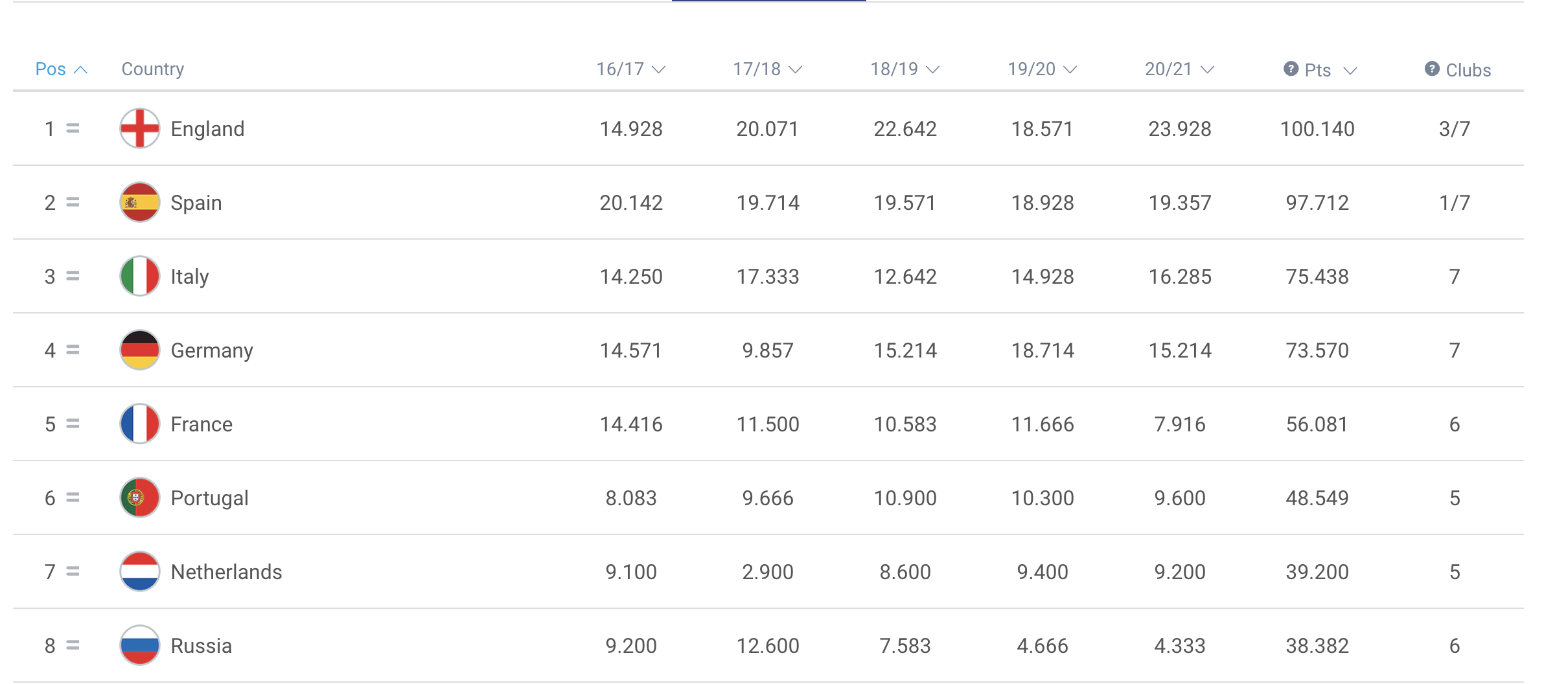The image size is (1568, 684).
Task: Click the England flag icon
Action: coord(139,128)
